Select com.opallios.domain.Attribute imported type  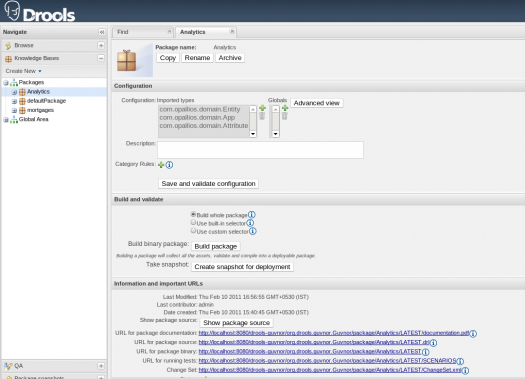click(x=204, y=126)
